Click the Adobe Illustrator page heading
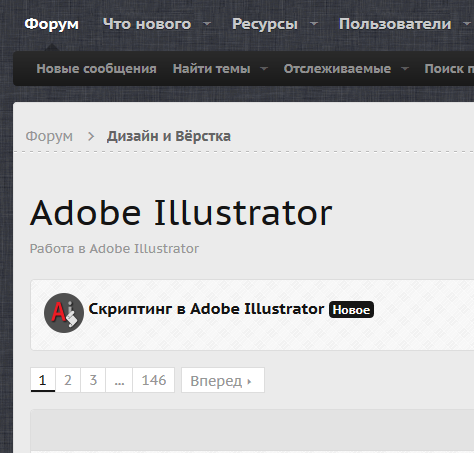Image resolution: width=474 pixels, height=453 pixels. [181, 213]
